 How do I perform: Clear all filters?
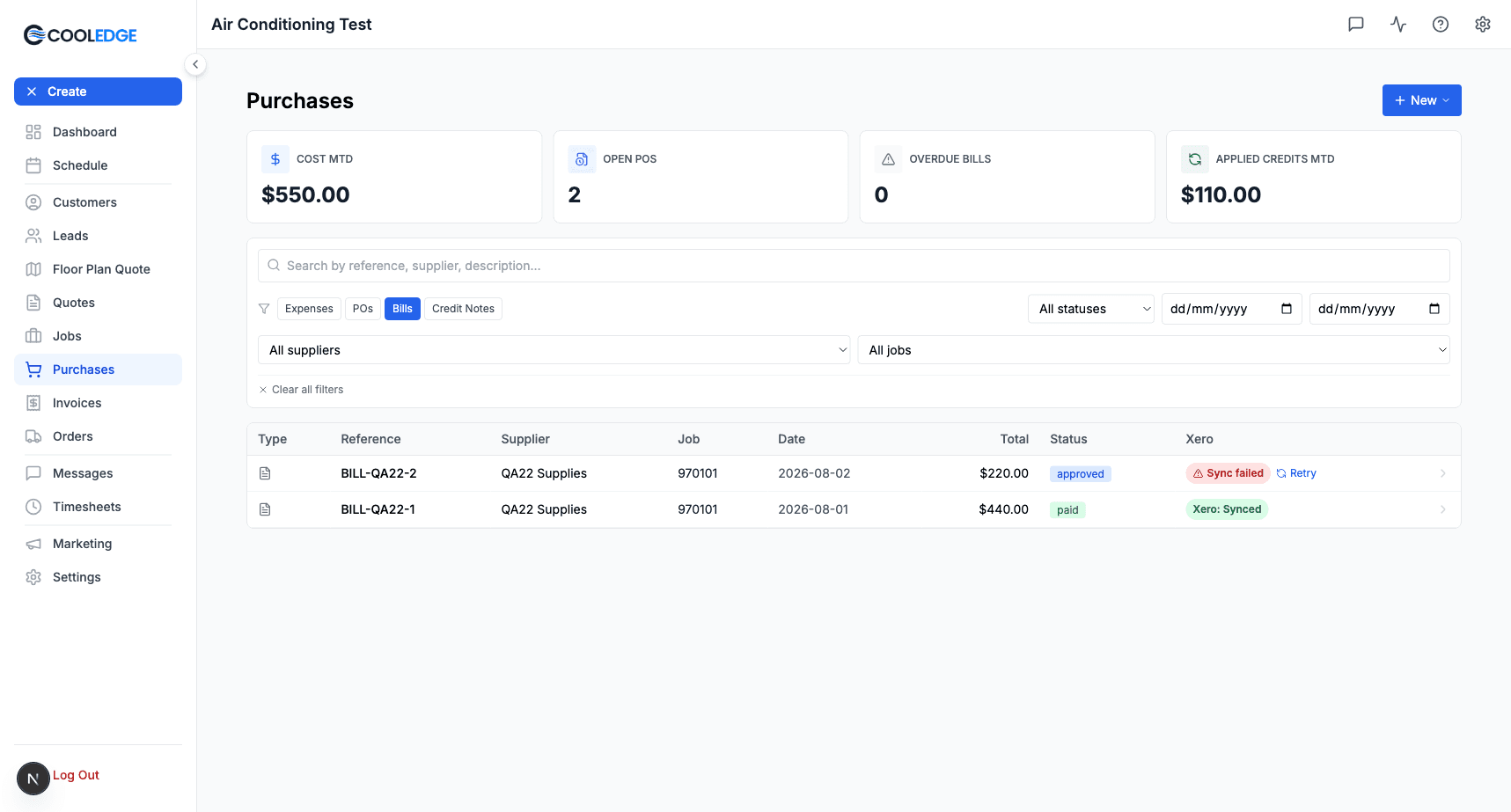pos(301,390)
